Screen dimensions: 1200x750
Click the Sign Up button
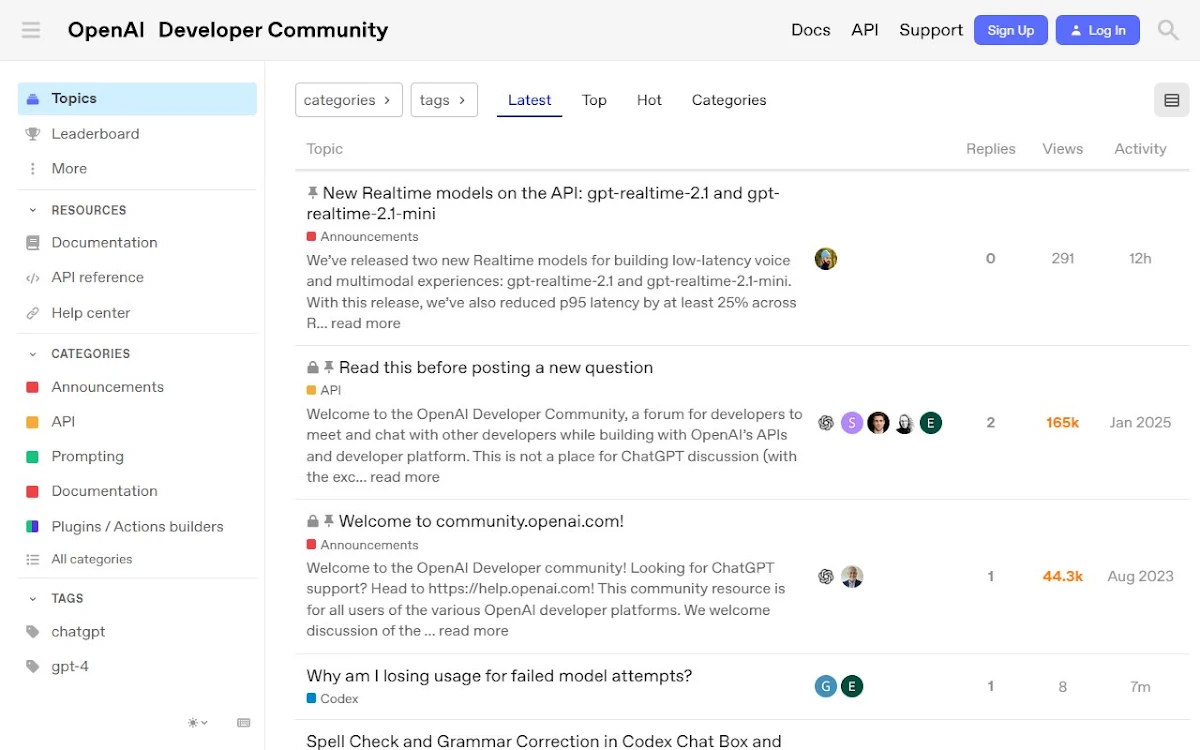1011,30
